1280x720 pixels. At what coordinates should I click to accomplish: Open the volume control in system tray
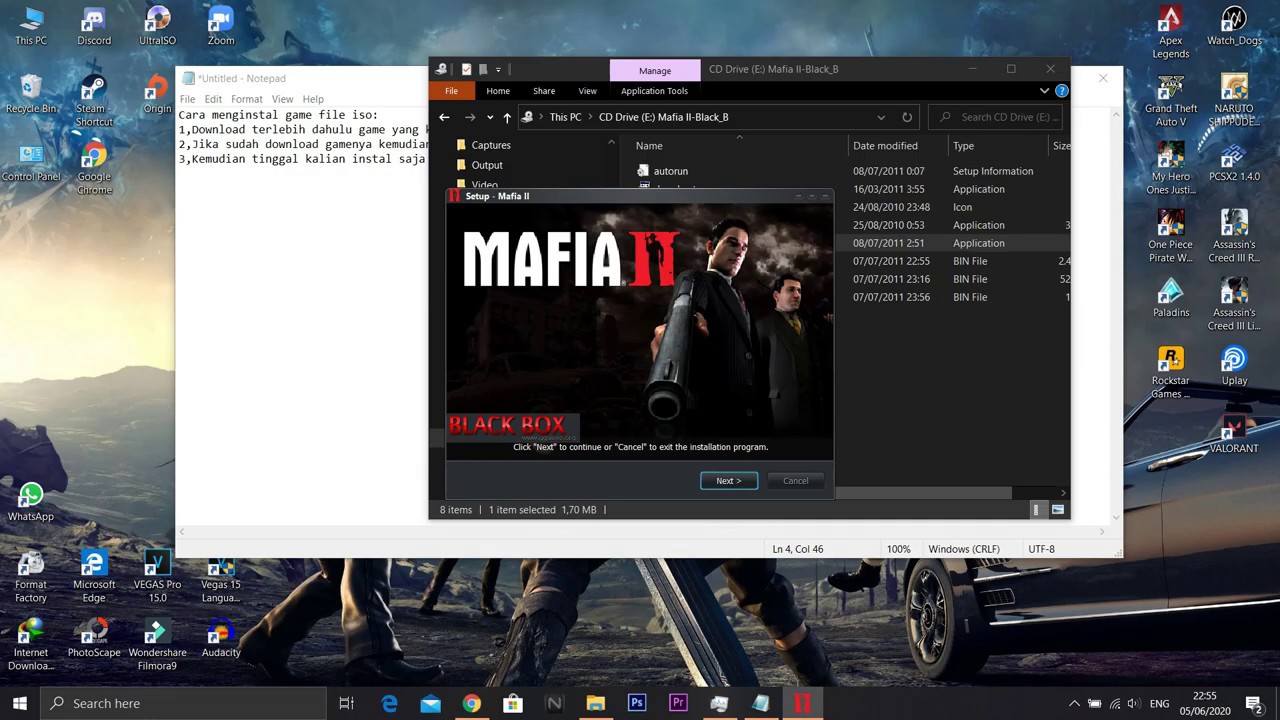click(1136, 704)
